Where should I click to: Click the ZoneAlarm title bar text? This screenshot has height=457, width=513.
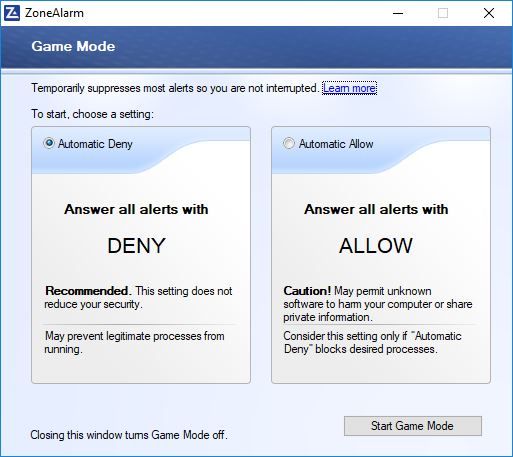[54, 13]
